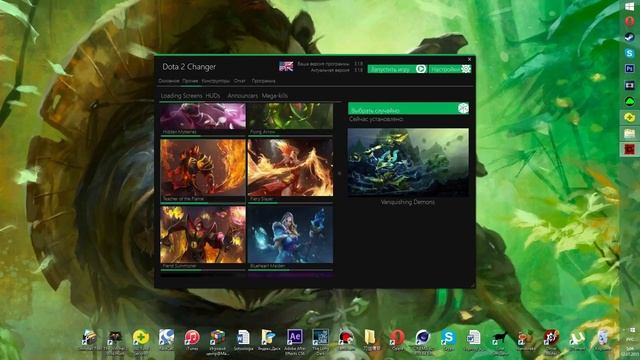This screenshot has width=640, height=360.
Task: Open the red Opera icon in the taskbar
Action: tap(629, 21)
